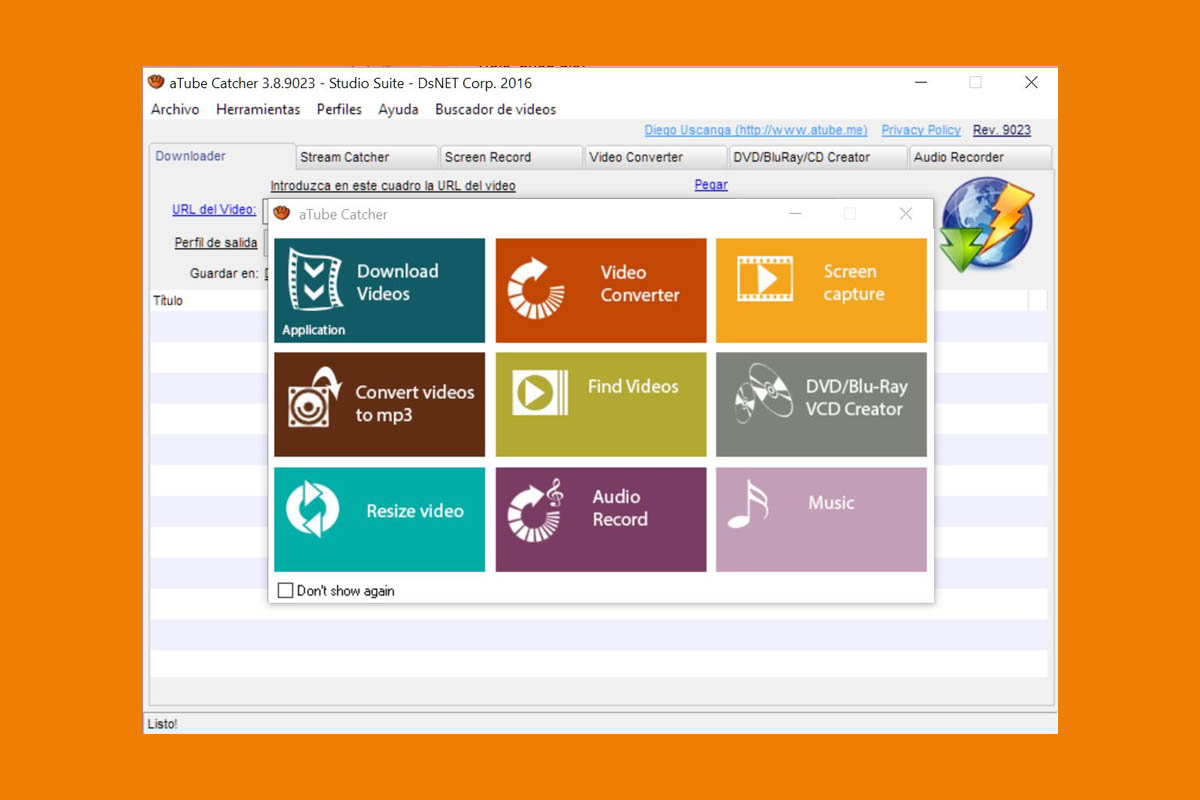
Task: Open the Privacy Policy link
Action: [x=920, y=130]
